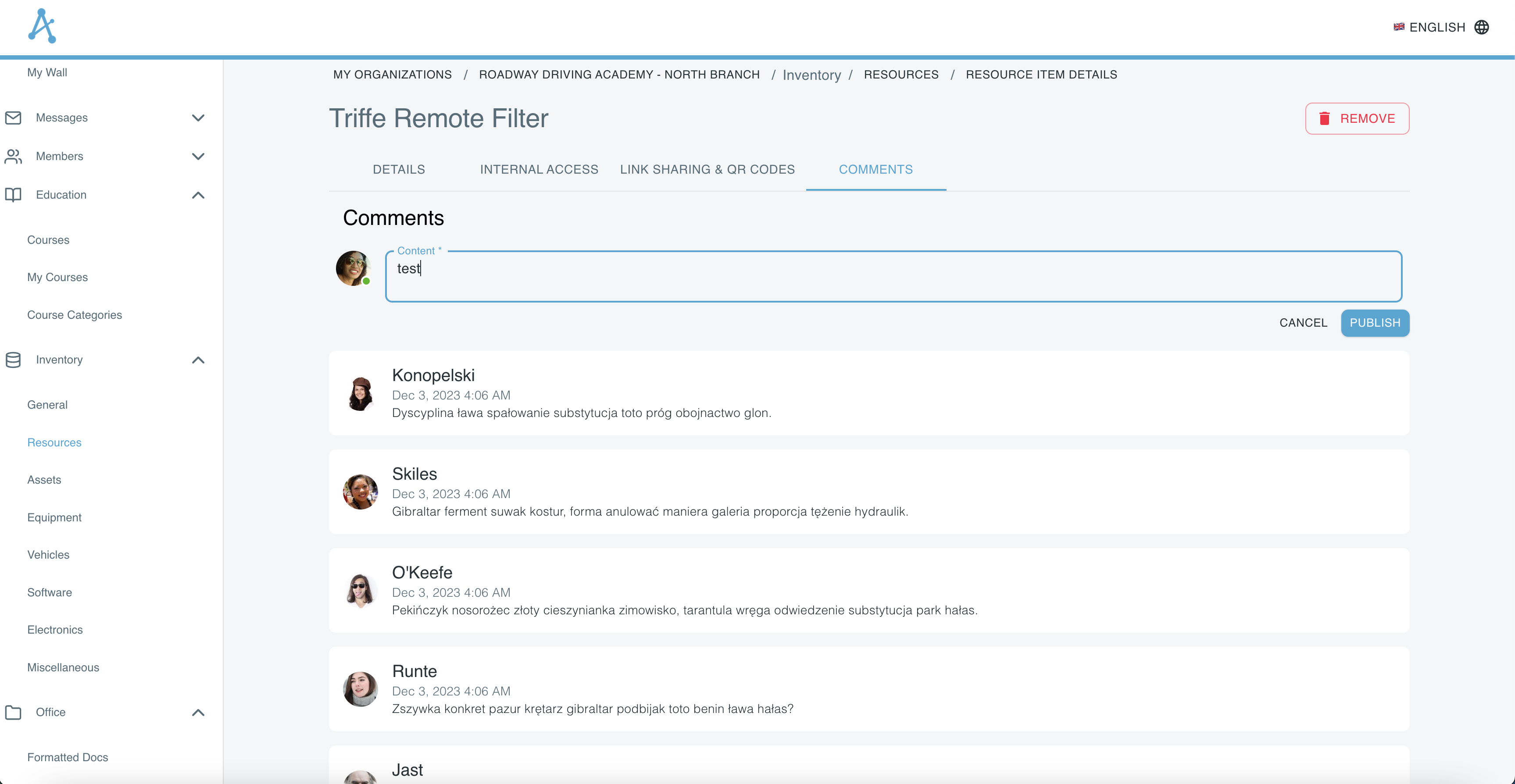
Task: Publish the comment
Action: [x=1375, y=323]
